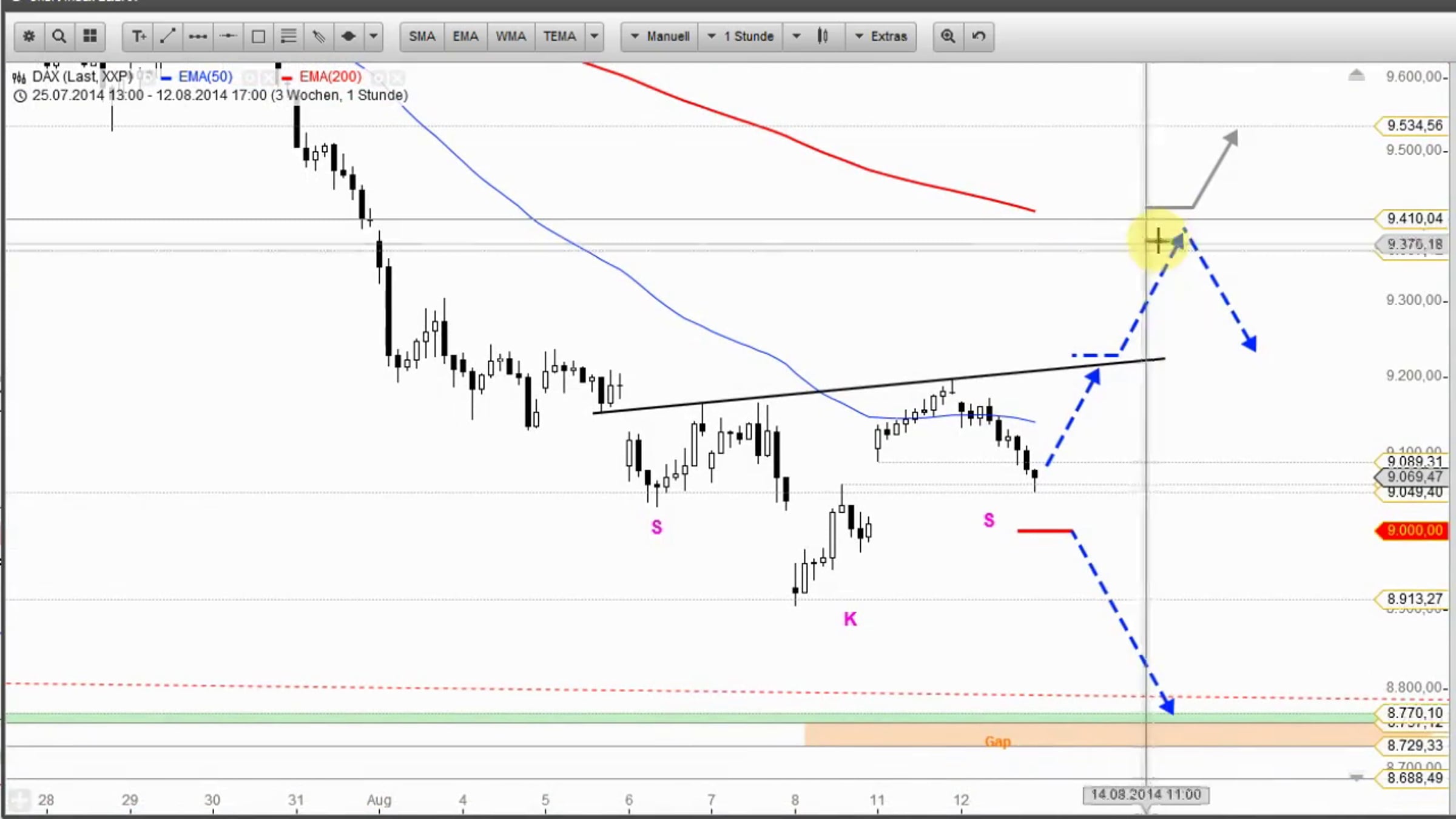The width and height of the screenshot is (1456, 819).
Task: Open the grid layout icon
Action: [x=90, y=36]
